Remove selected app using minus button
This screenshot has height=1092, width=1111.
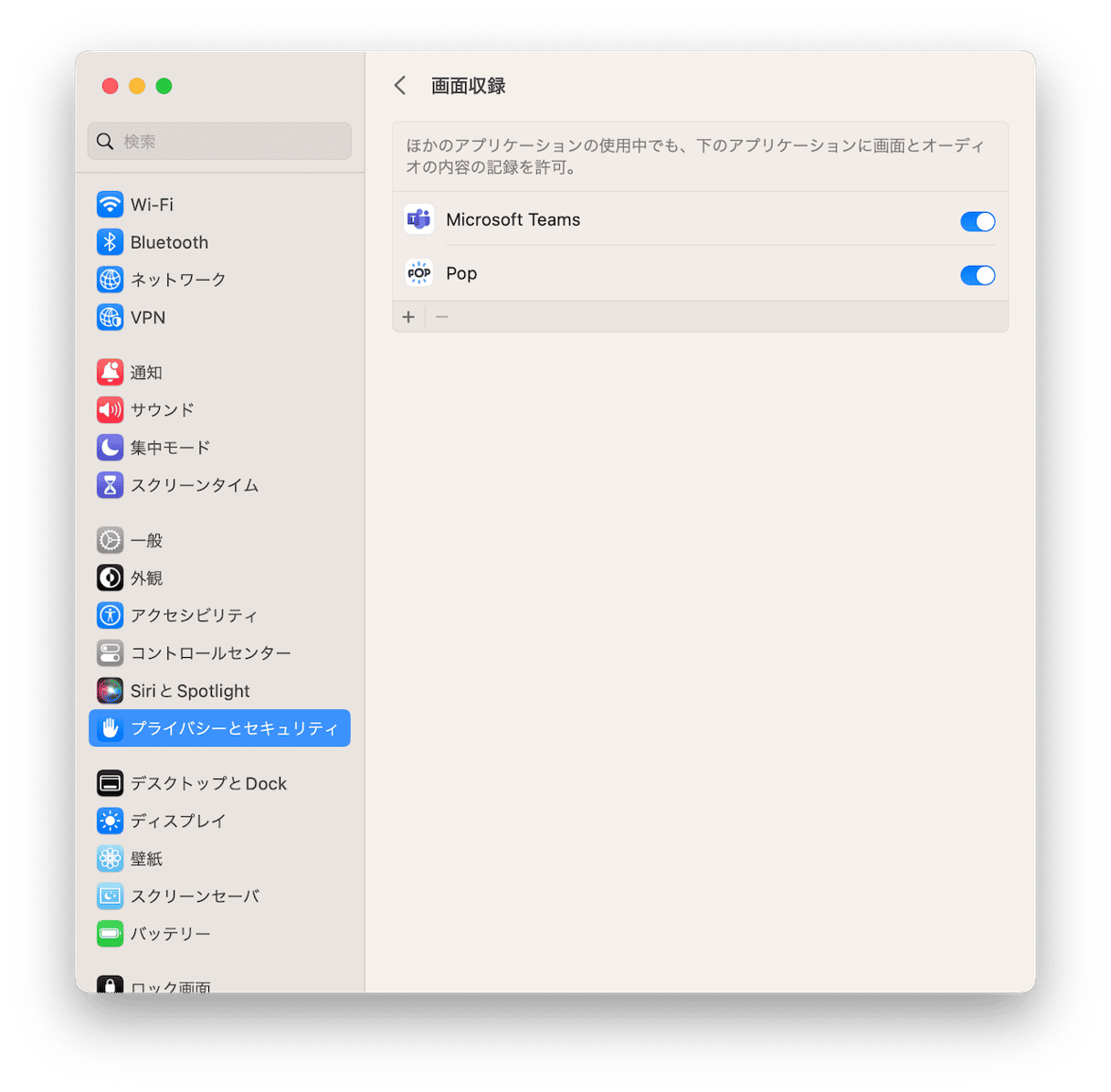[442, 316]
